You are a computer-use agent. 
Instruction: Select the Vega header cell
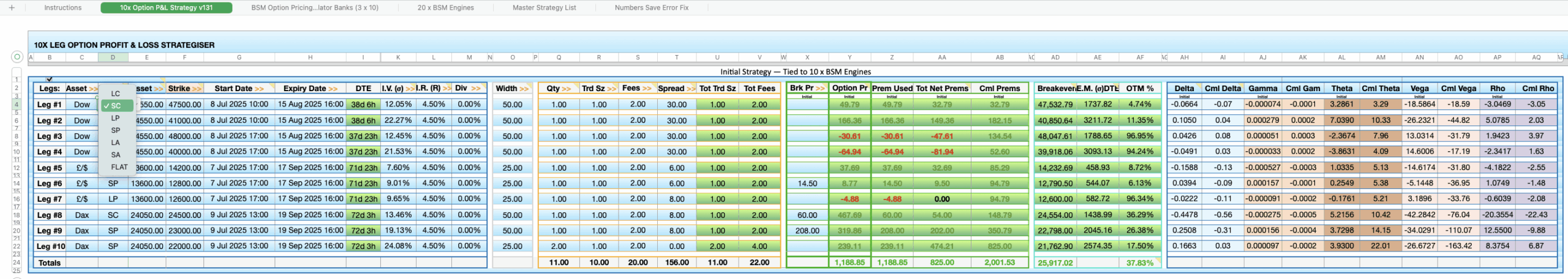[x=1419, y=88]
